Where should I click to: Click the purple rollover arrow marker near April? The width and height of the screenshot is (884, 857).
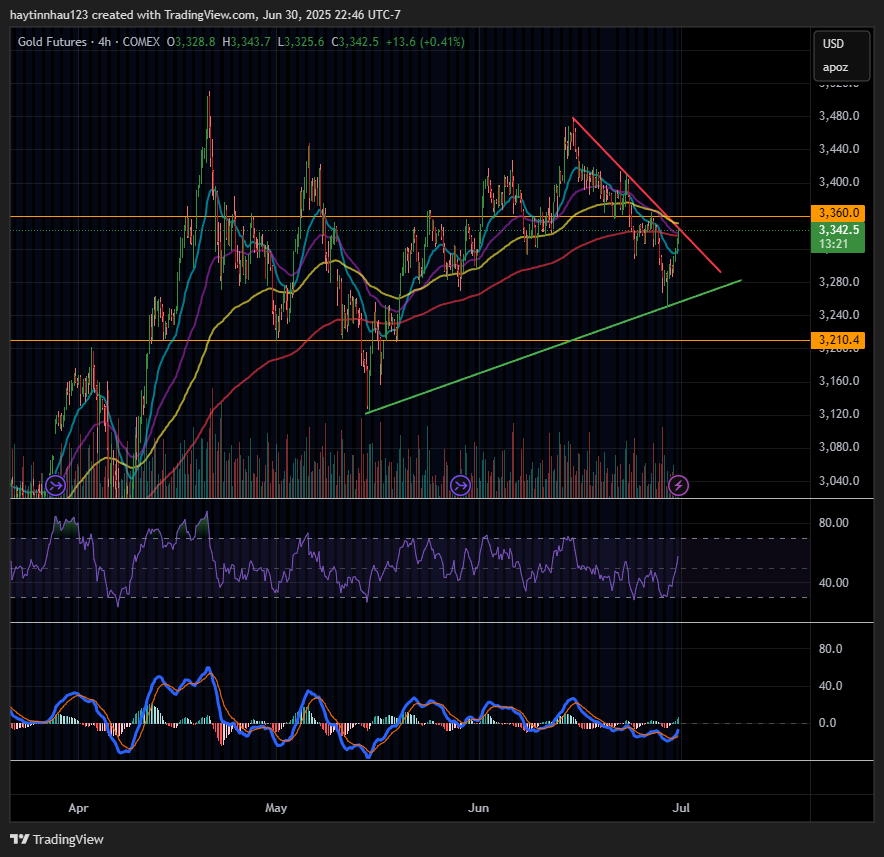point(55,485)
